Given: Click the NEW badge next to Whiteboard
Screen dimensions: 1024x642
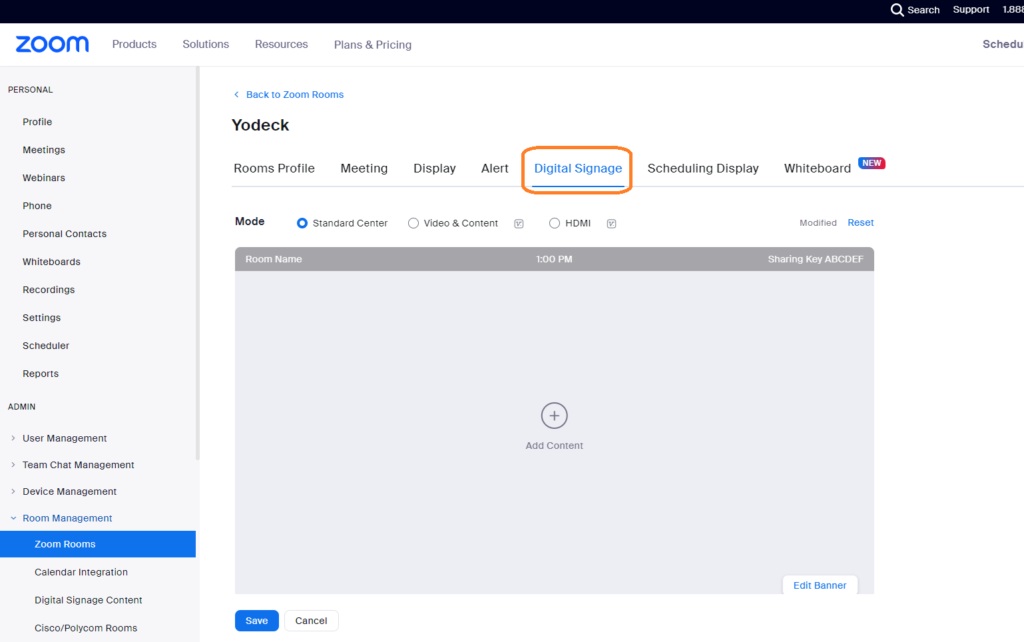Looking at the screenshot, I should [x=871, y=162].
